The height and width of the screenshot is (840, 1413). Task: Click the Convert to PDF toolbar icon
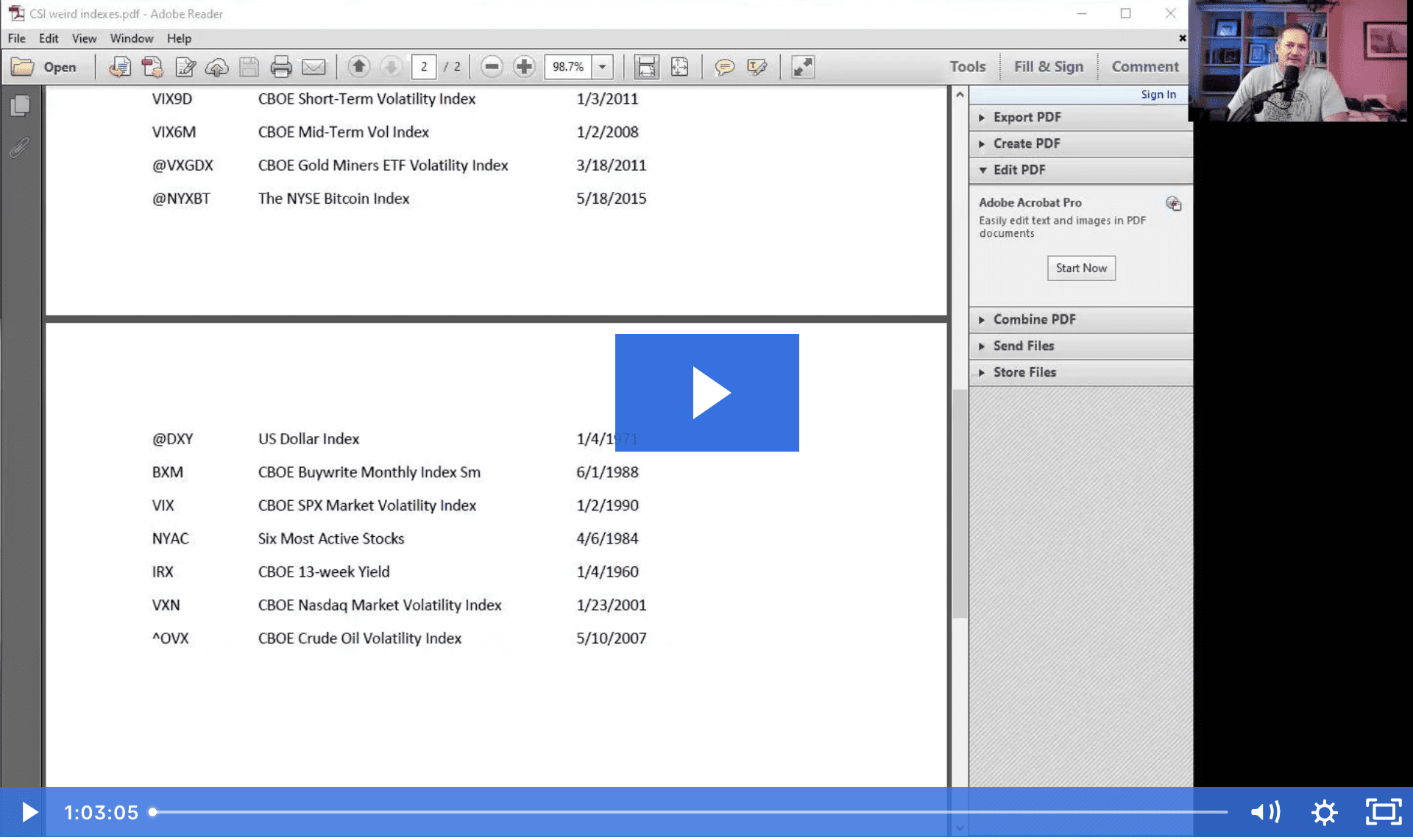120,67
